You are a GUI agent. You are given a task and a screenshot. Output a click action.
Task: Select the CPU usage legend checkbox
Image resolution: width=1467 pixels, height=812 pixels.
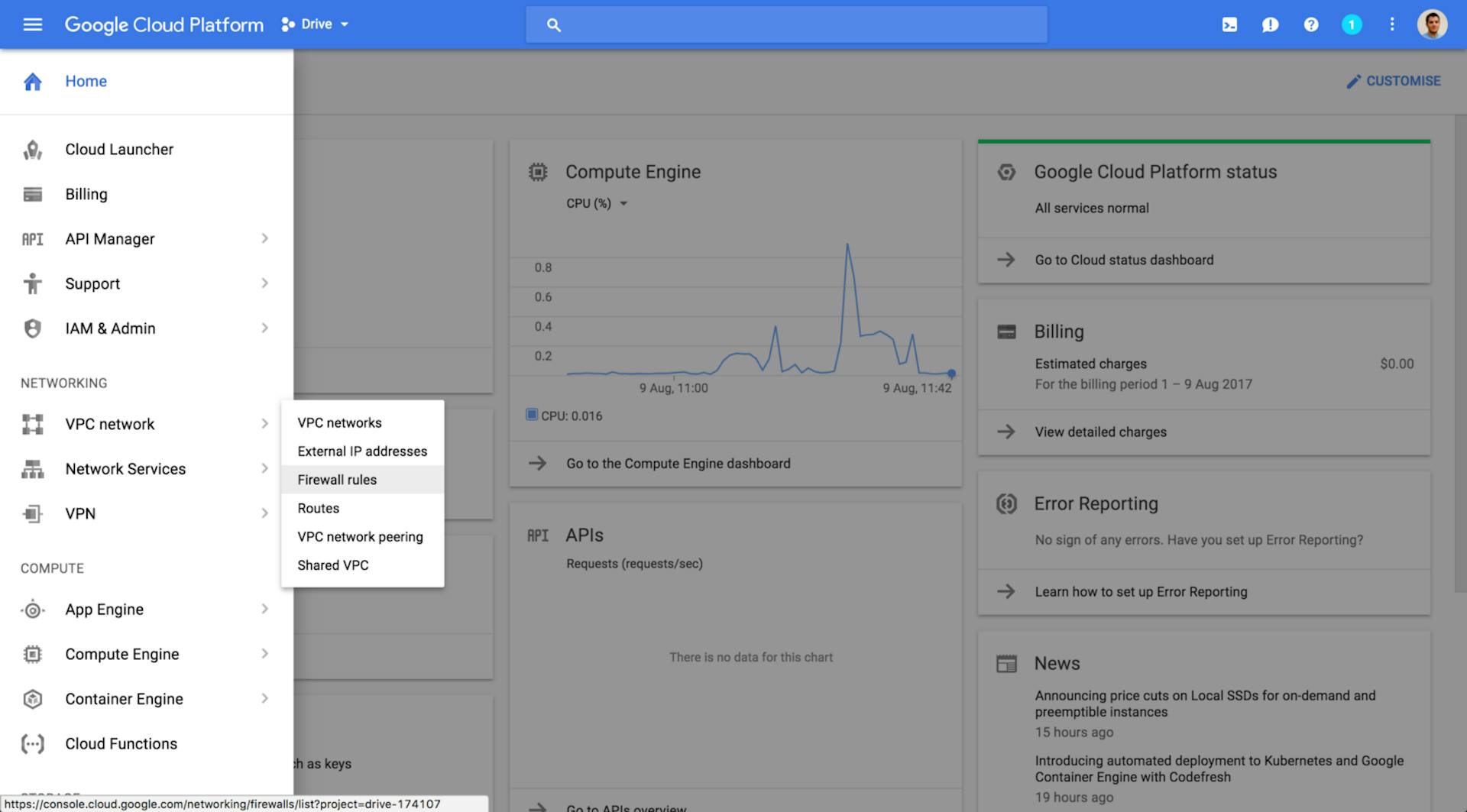coord(531,414)
